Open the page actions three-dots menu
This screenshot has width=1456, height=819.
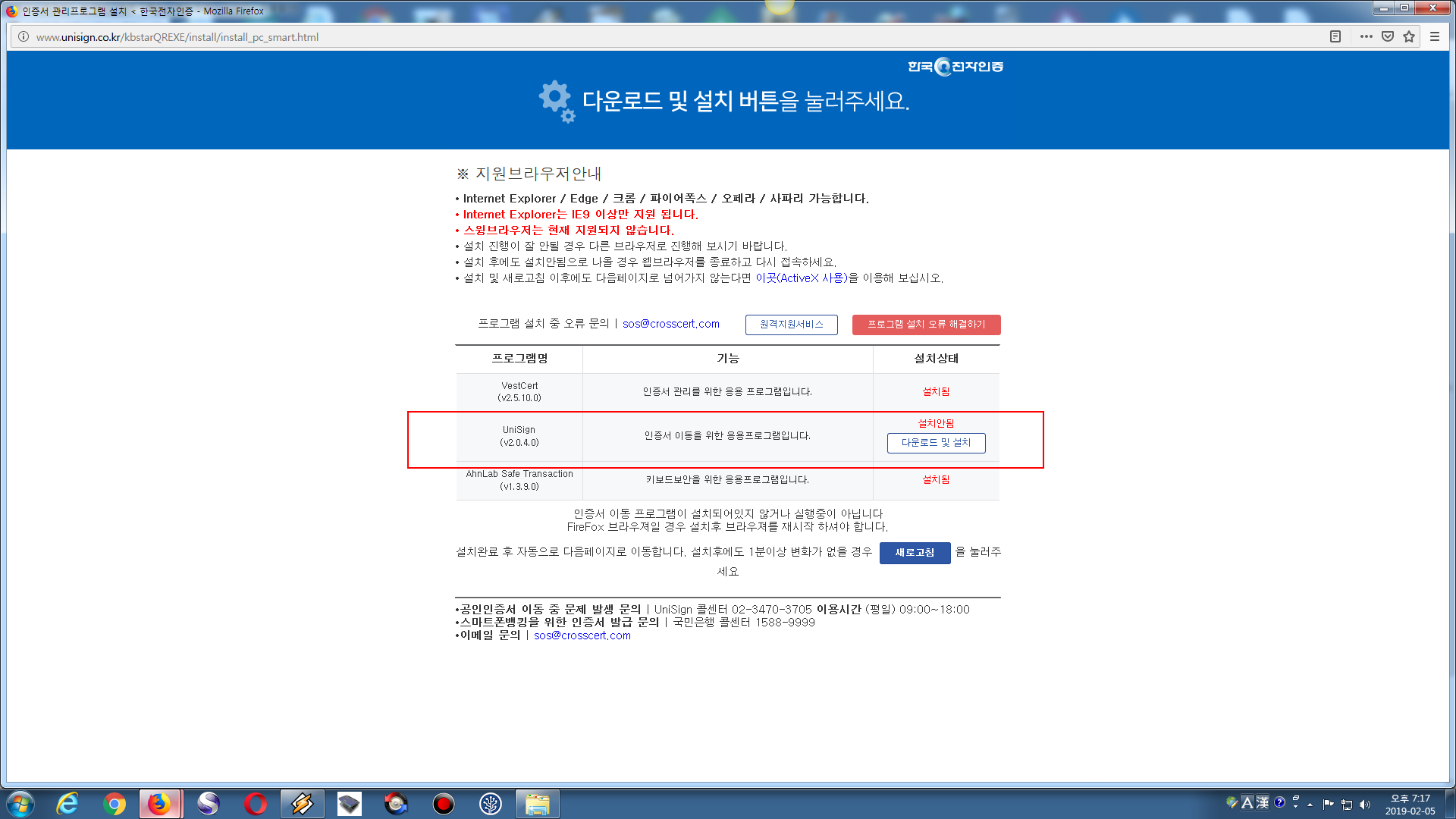click(1367, 36)
